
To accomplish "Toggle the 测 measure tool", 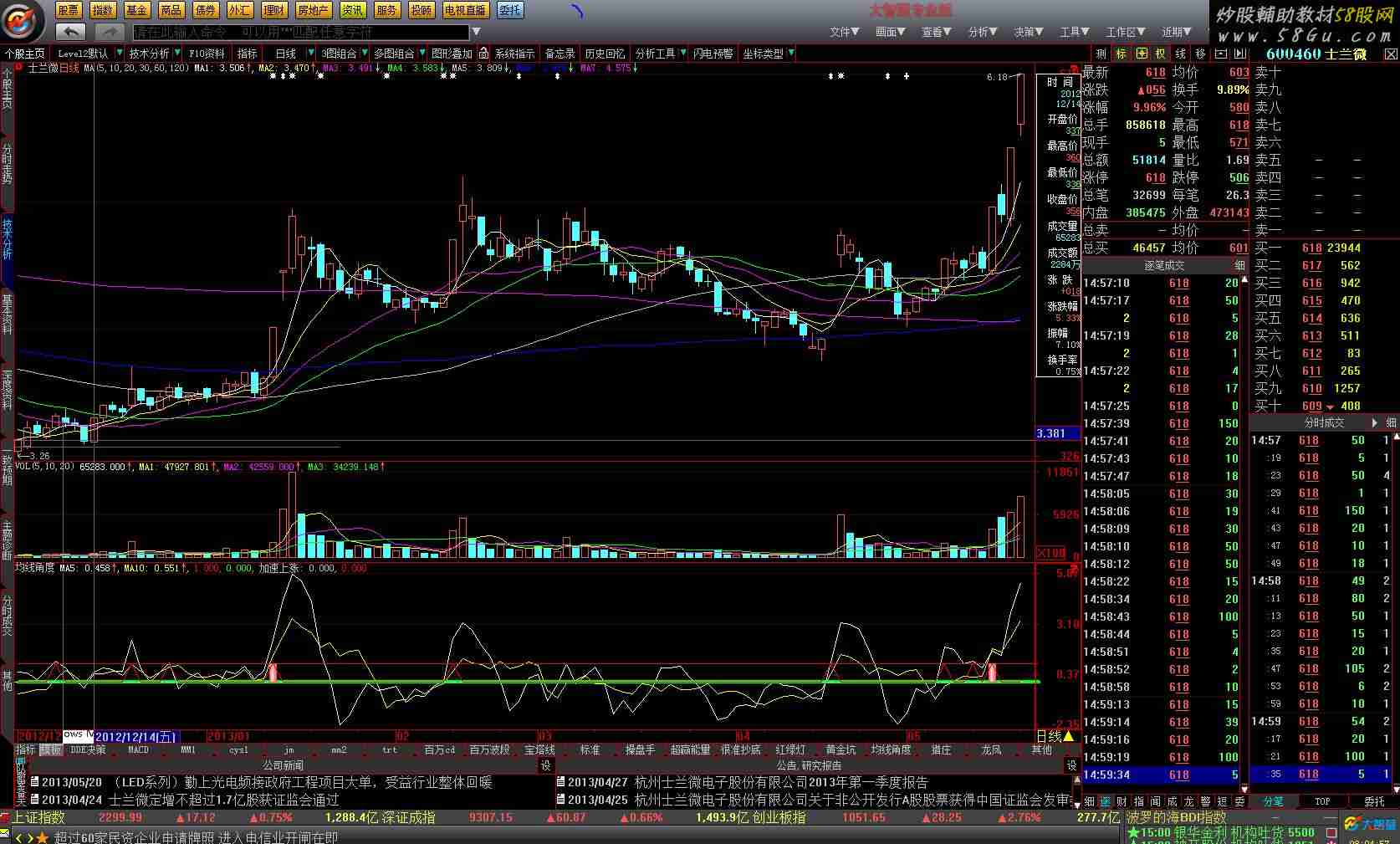I will [1101, 54].
